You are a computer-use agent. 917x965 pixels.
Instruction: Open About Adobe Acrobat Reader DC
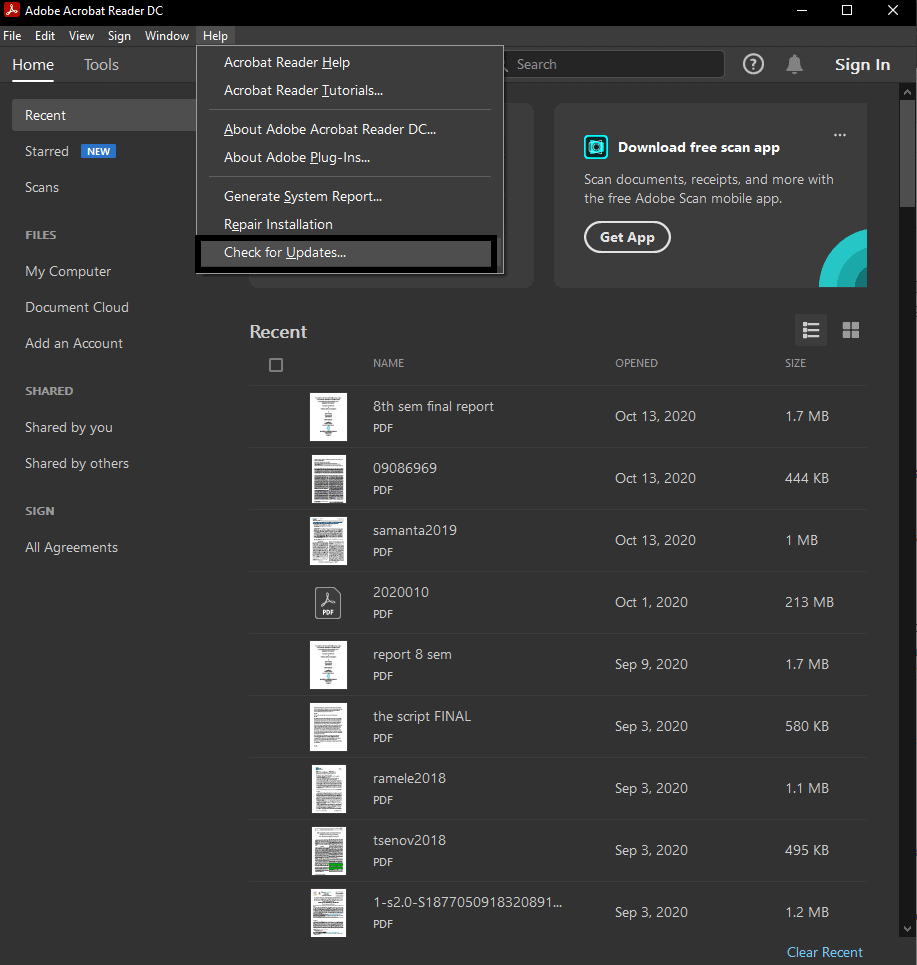pos(330,129)
